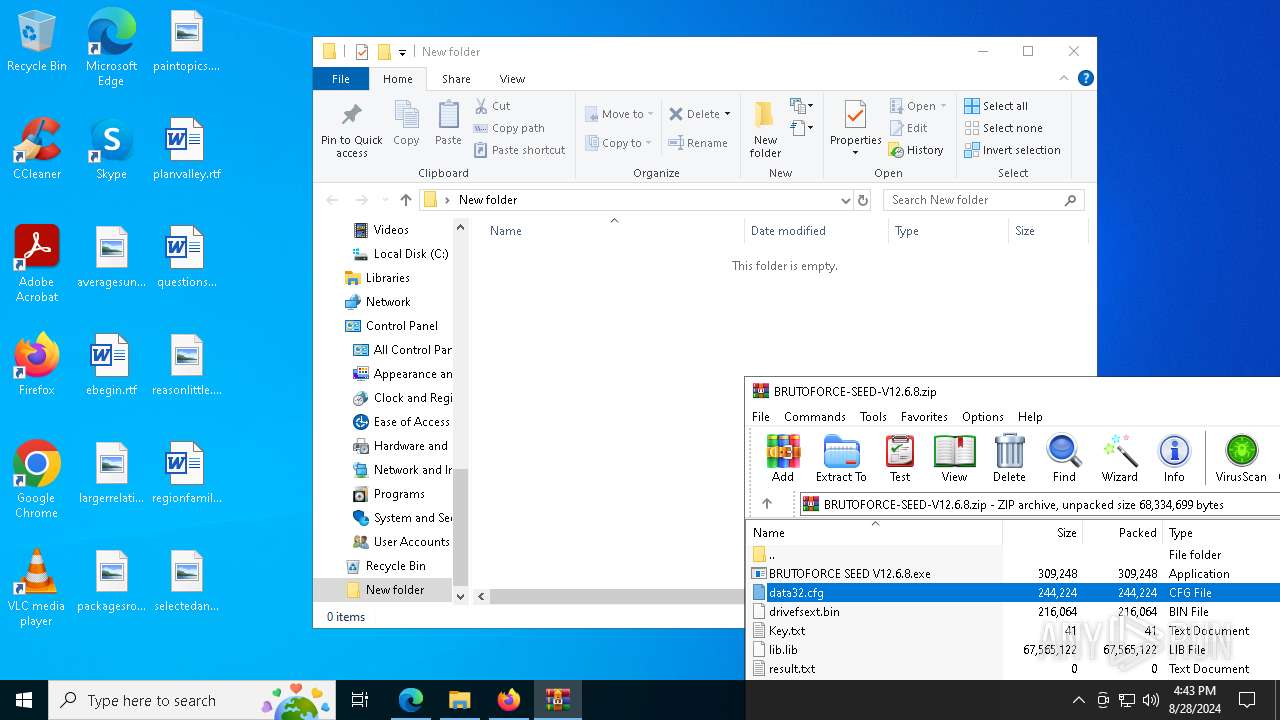
Task: Open VLC media player desktop shortcut
Action: click(x=37, y=588)
